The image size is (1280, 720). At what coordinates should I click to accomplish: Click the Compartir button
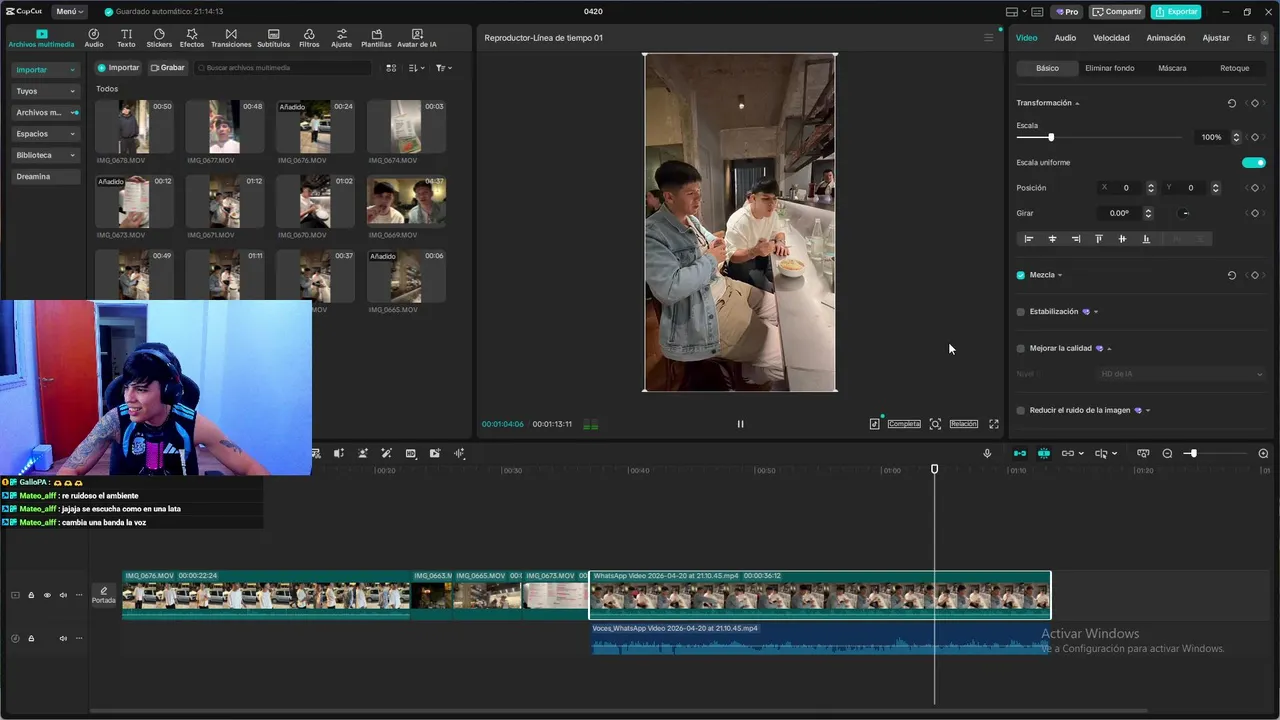click(x=1117, y=12)
